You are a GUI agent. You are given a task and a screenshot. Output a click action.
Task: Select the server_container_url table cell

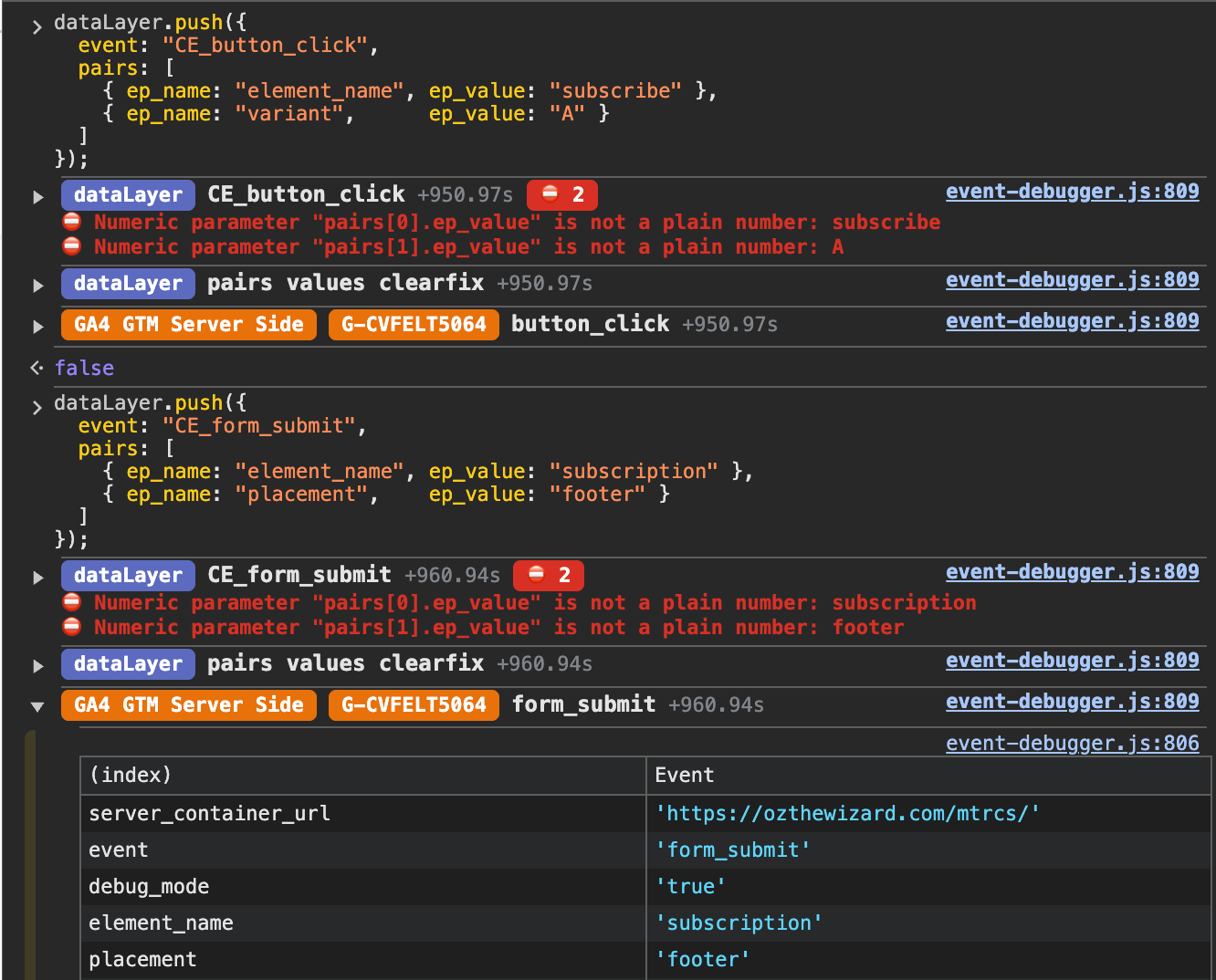(363, 813)
